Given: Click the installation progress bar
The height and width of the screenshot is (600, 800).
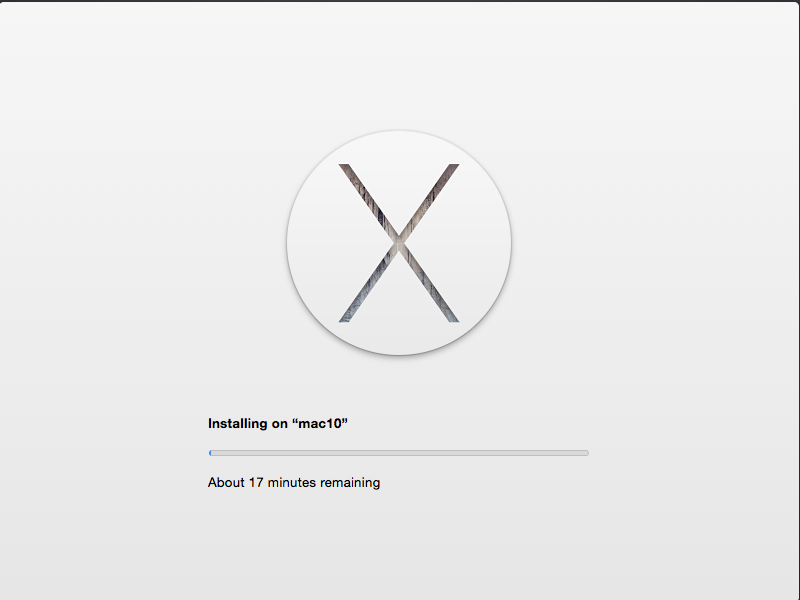Looking at the screenshot, I should tap(398, 453).
